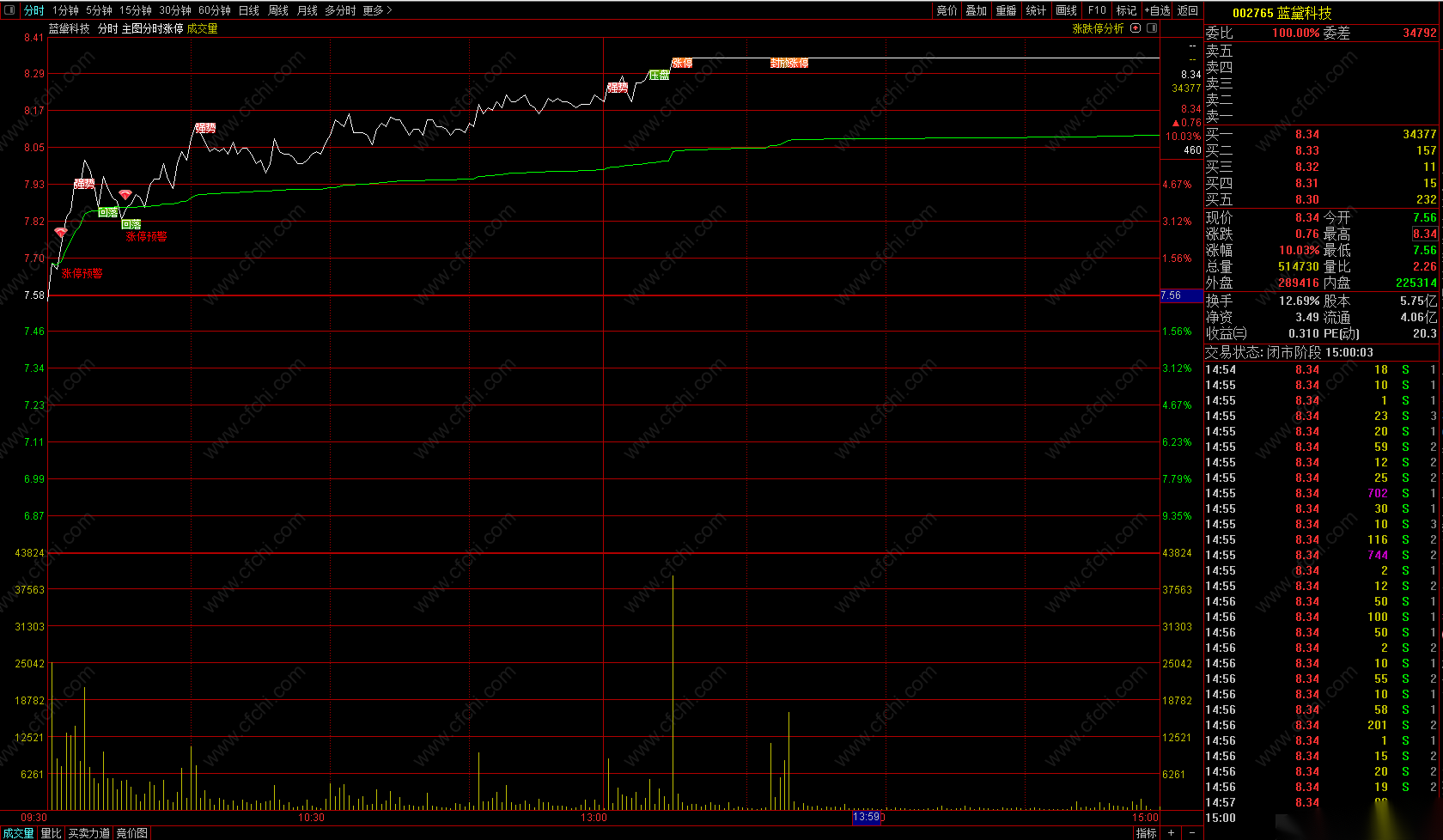This screenshot has width=1443, height=840.
Task: Click the first red 涨停预警 diamond marker
Action: point(61,232)
